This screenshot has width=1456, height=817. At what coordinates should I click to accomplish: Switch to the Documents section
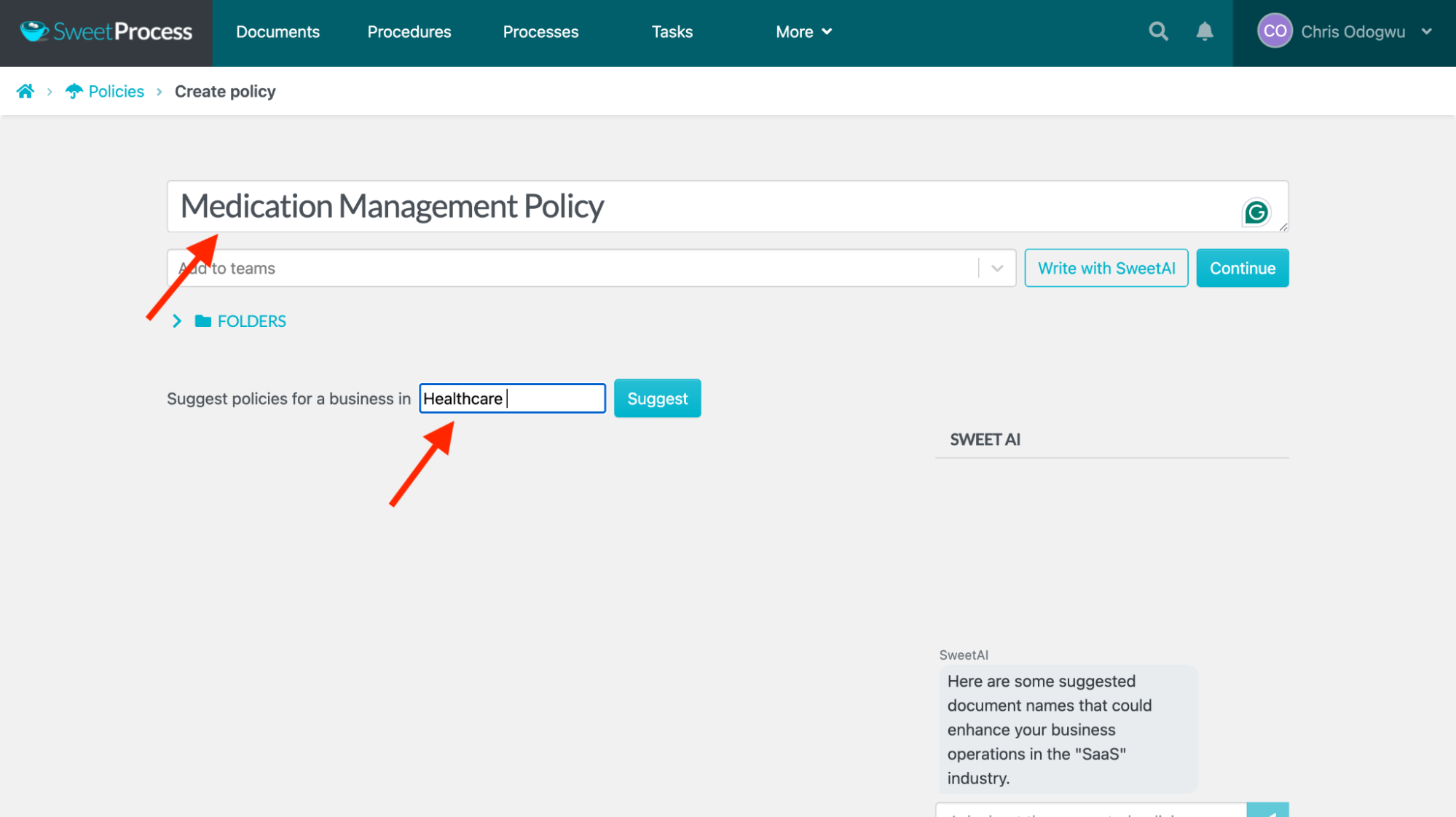tap(278, 31)
